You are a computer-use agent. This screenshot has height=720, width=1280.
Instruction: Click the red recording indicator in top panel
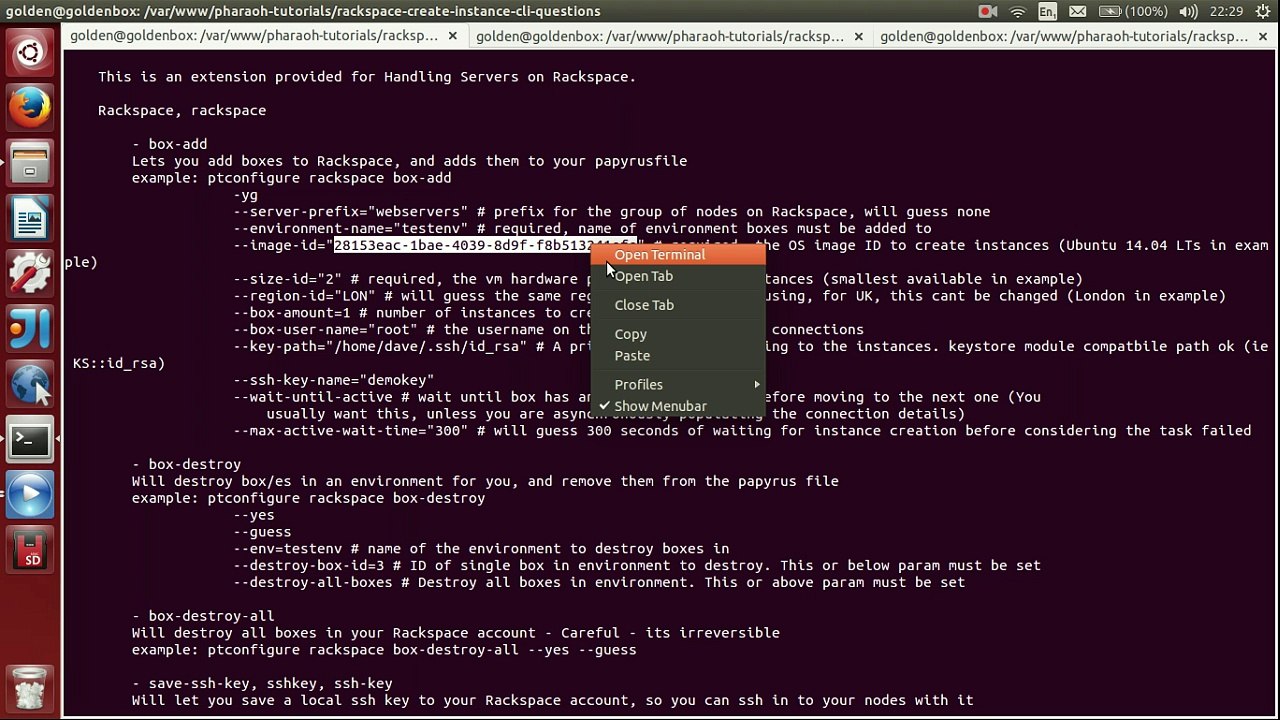988,11
